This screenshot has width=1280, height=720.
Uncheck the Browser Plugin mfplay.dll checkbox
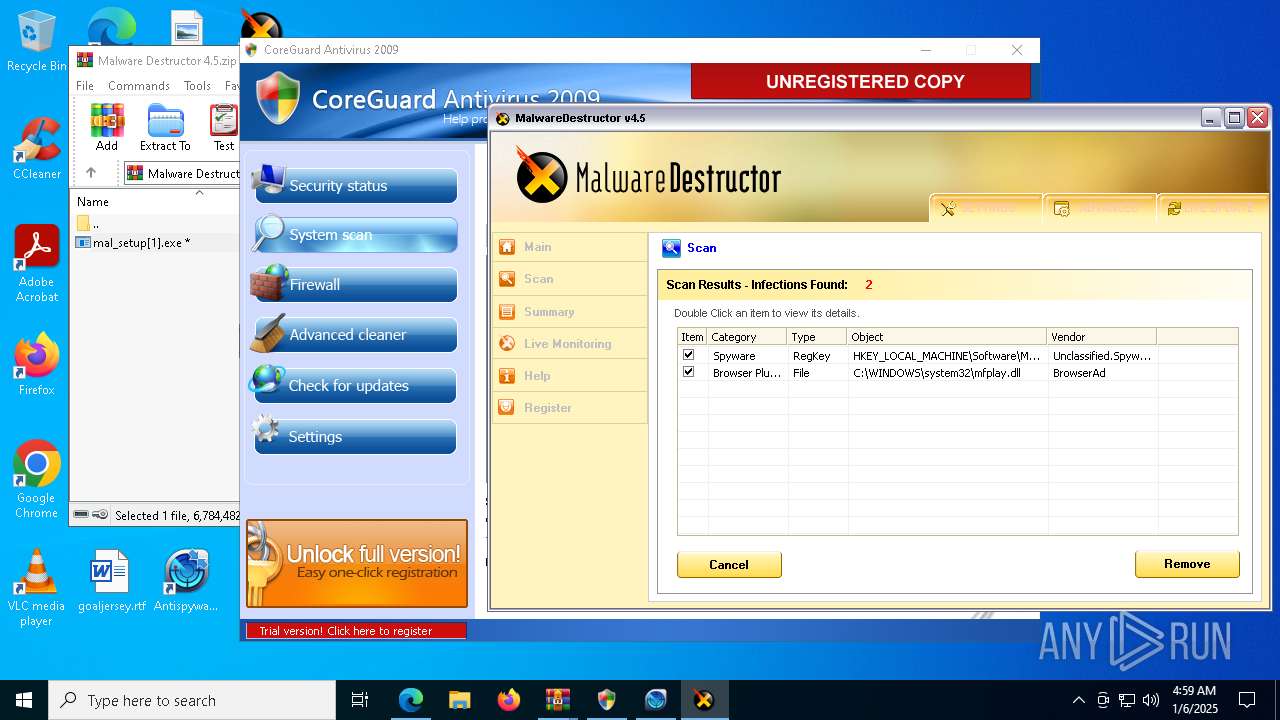(x=688, y=372)
